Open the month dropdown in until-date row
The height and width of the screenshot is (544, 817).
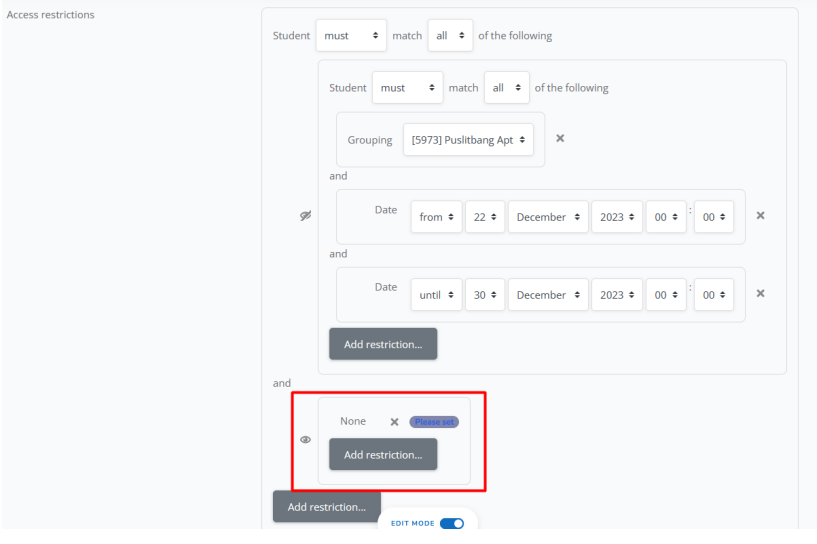[548, 295]
